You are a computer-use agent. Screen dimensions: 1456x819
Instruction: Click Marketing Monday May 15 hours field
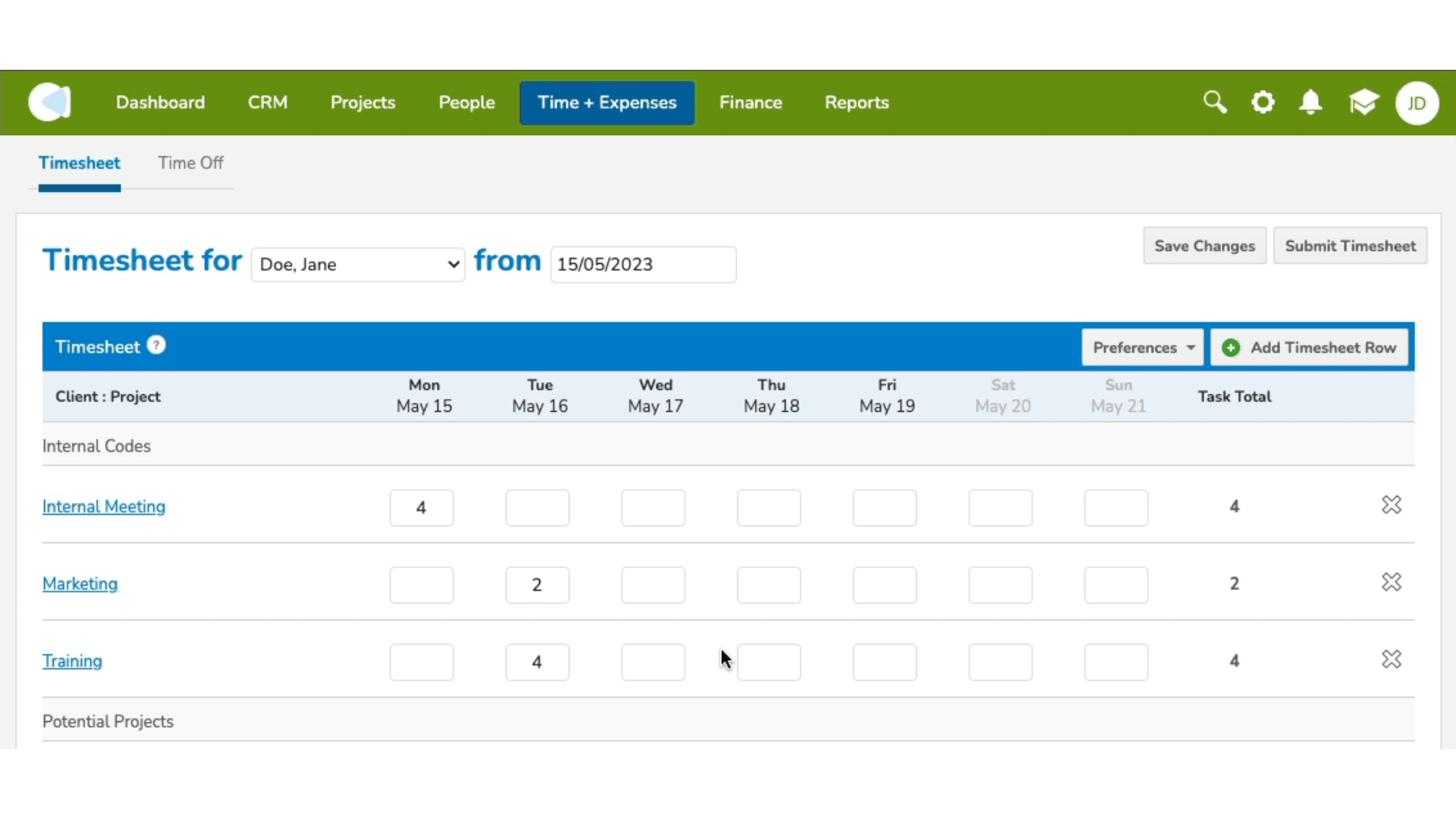422,585
